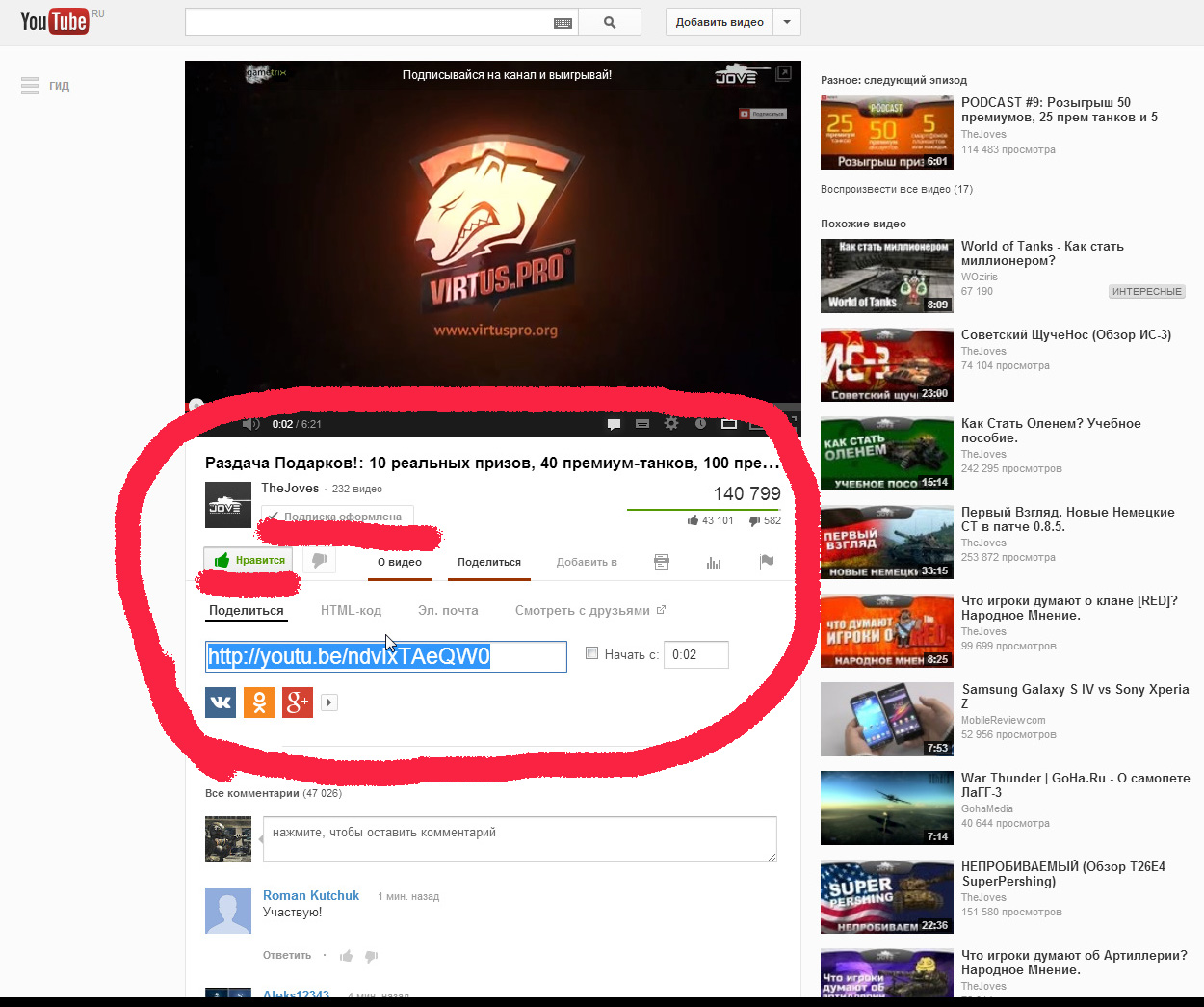The image size is (1204, 1007).
Task: Open player settings gear
Action: [671, 423]
